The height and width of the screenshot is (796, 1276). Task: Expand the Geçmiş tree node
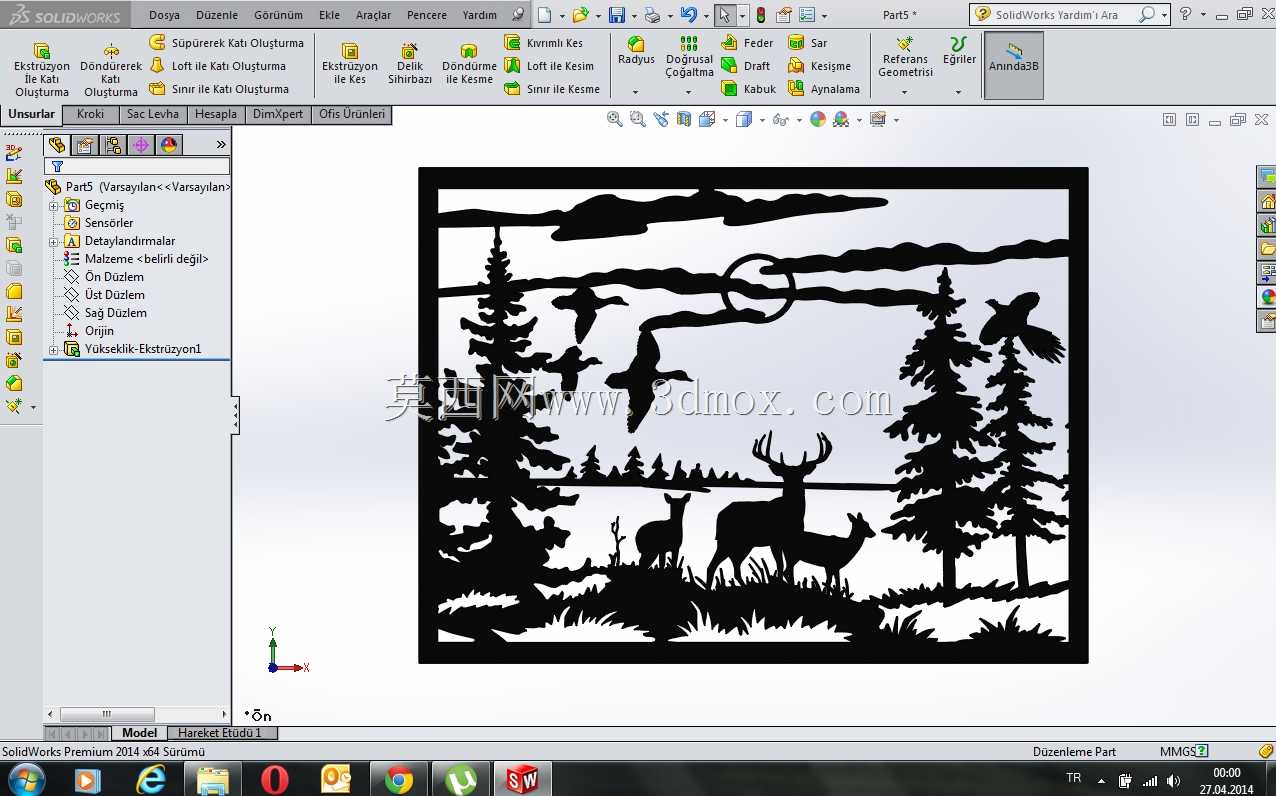[x=54, y=206]
